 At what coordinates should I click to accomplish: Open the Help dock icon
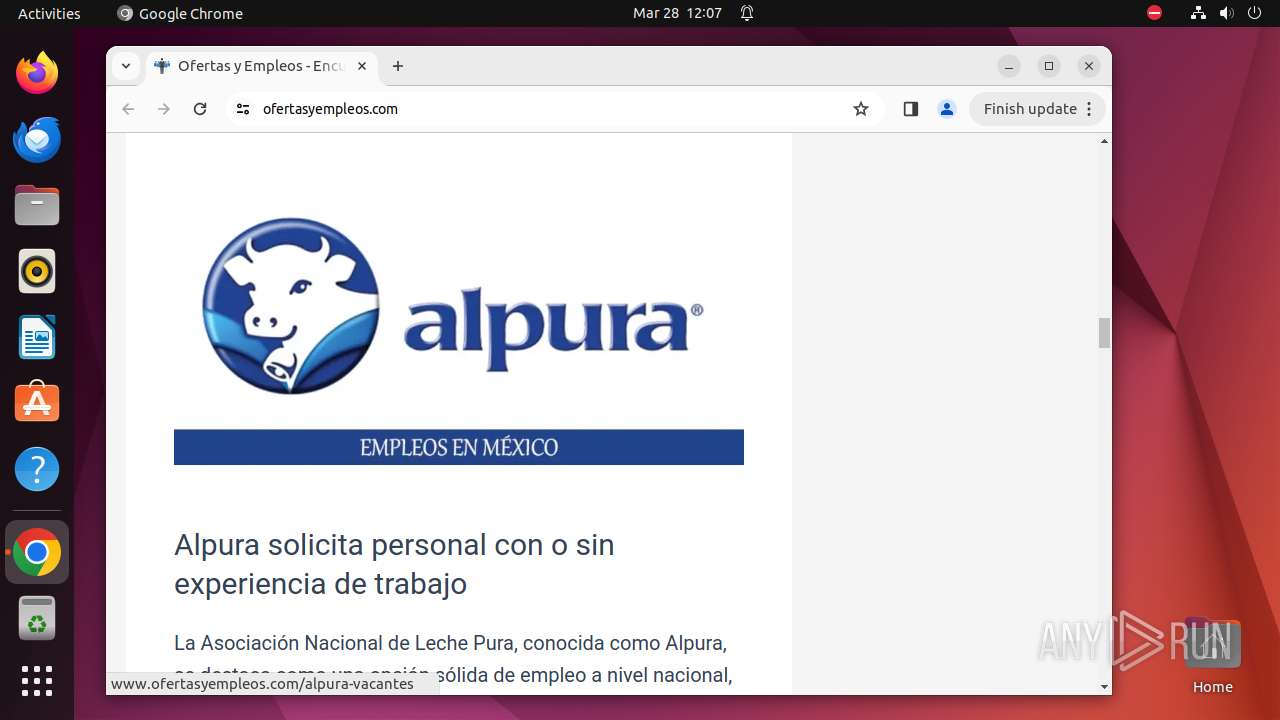coord(37,469)
